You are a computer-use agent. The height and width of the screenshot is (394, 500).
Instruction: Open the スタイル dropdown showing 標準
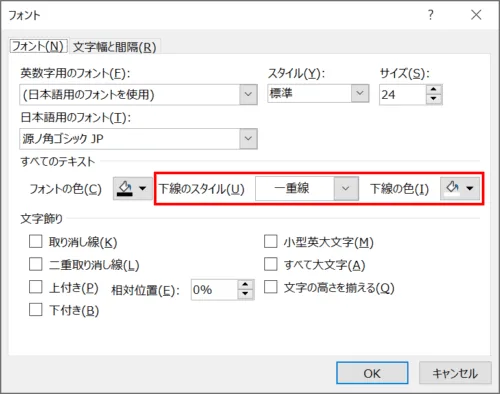[318, 93]
